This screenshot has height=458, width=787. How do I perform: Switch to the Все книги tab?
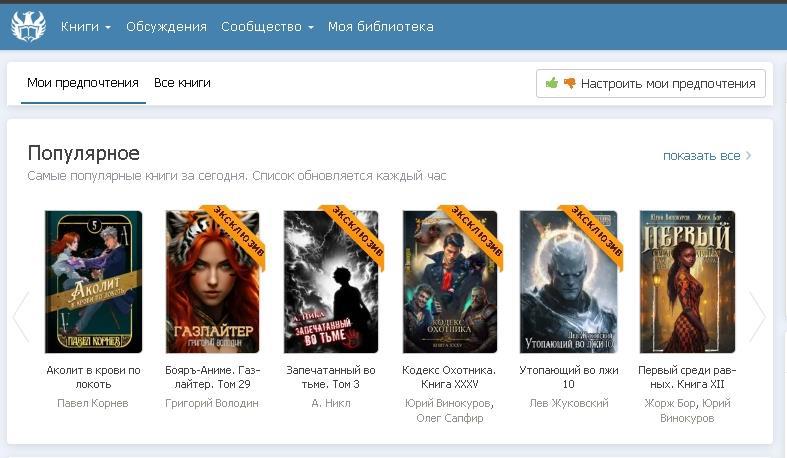[x=182, y=83]
